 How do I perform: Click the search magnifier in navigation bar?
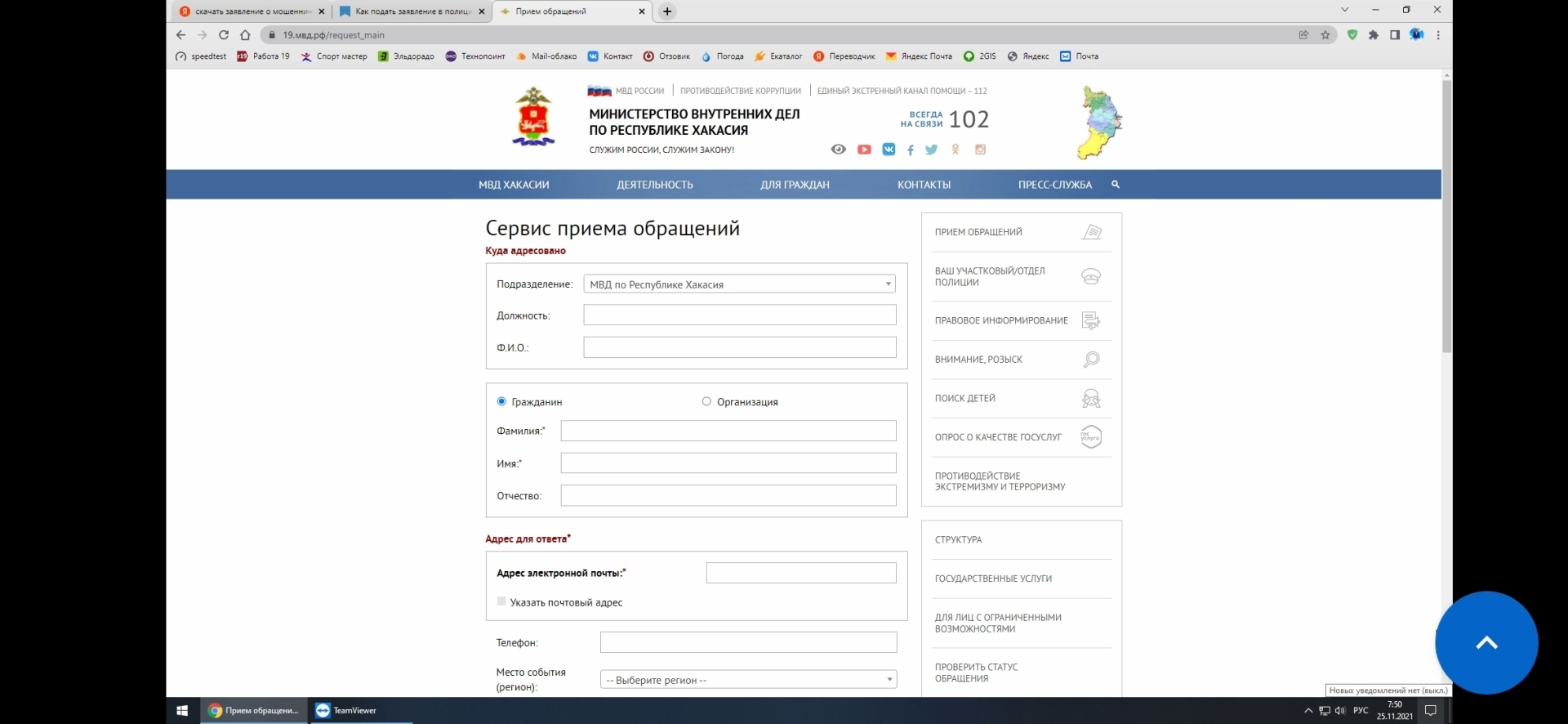1116,185
